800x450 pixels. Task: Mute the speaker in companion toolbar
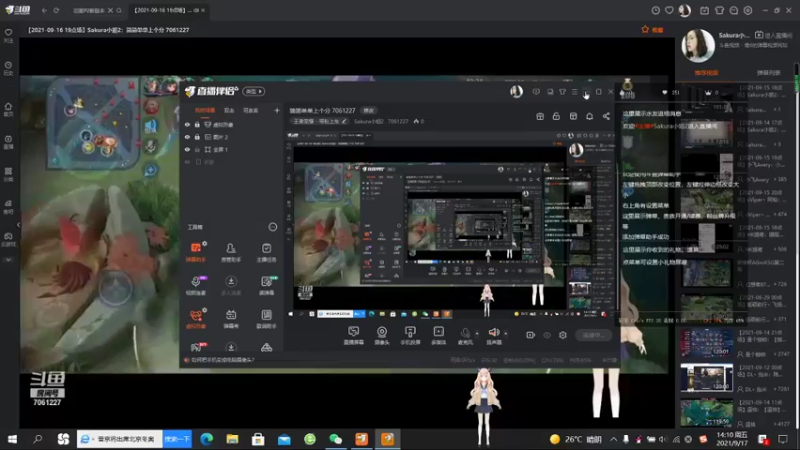tap(493, 335)
